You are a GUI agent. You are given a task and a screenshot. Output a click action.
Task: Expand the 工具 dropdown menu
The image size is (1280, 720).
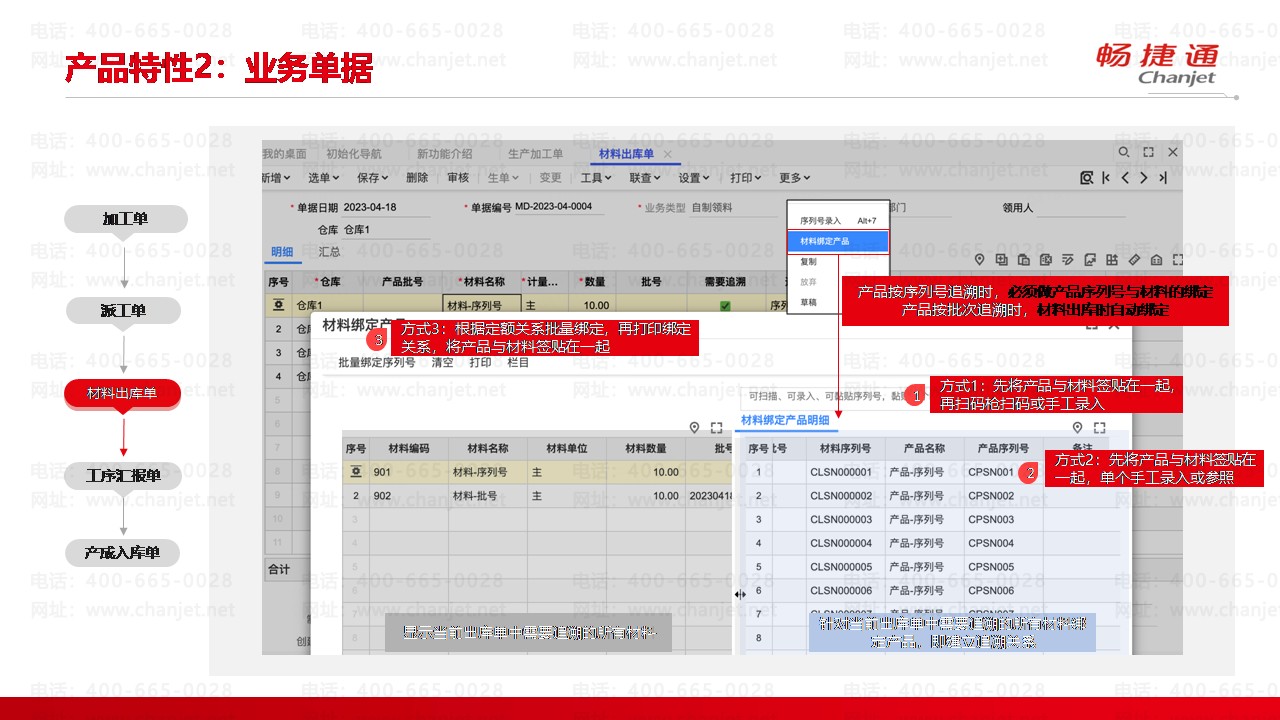pos(597,178)
